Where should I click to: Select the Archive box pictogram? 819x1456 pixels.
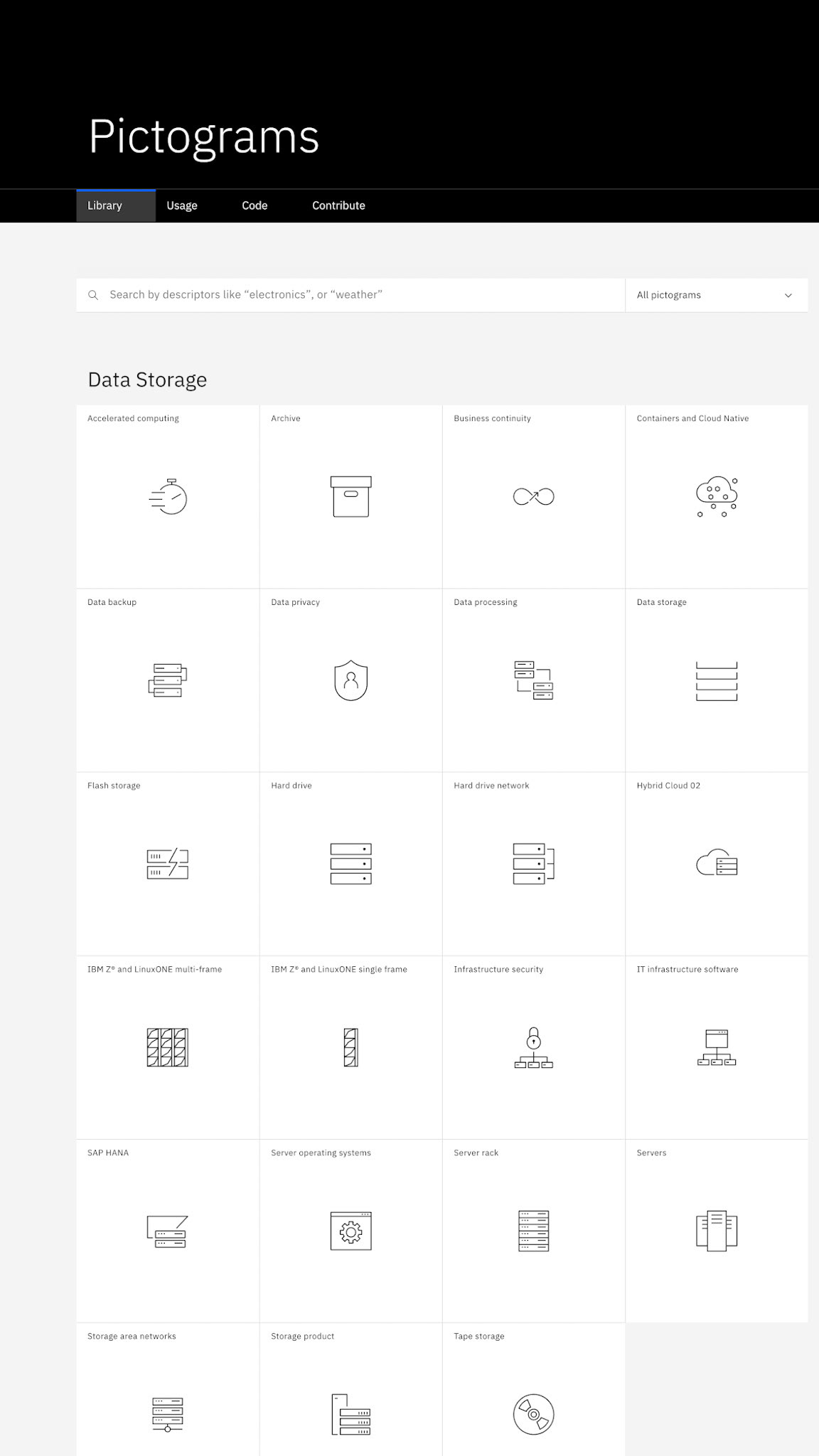pos(350,496)
